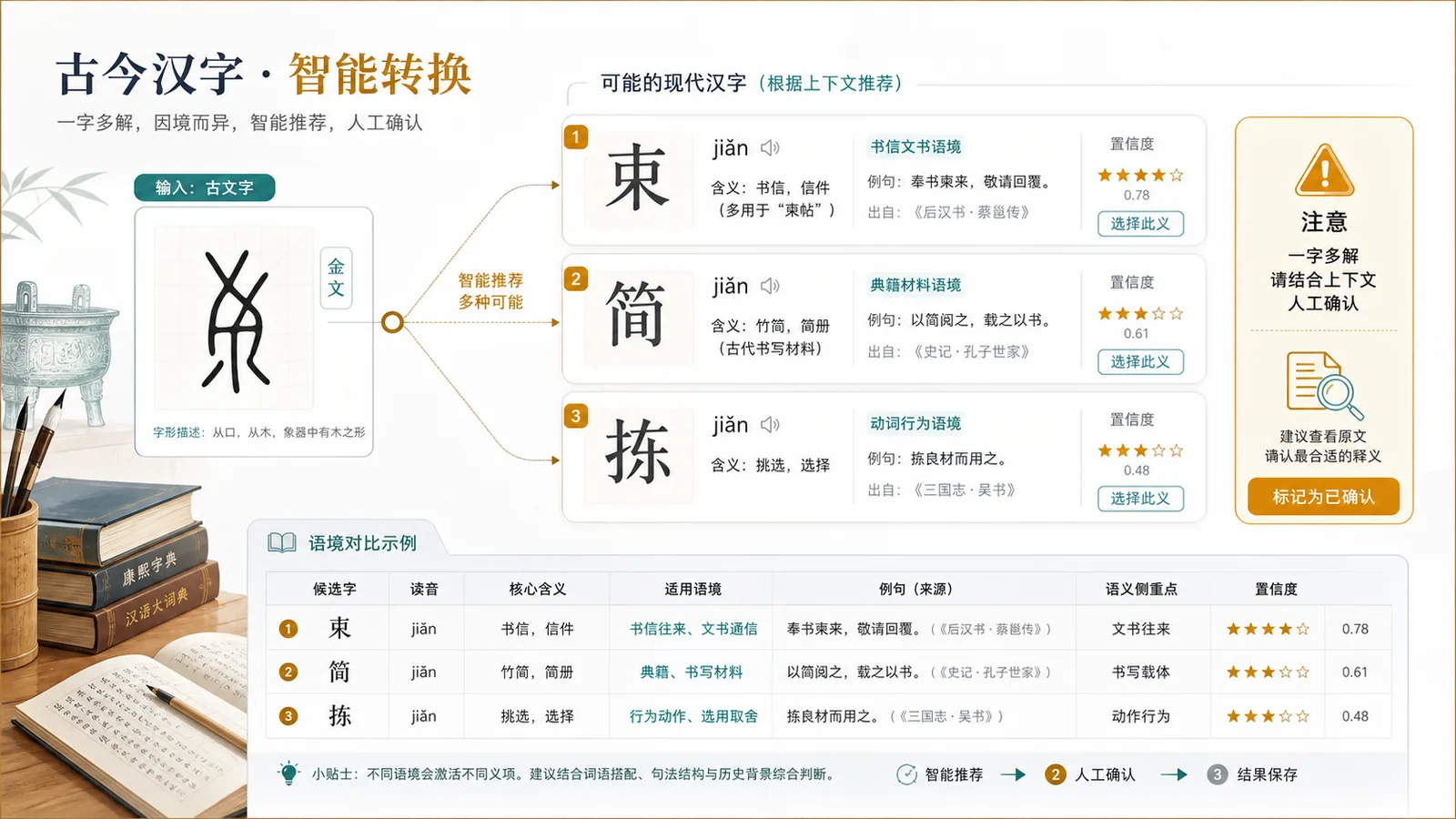Click the 例句（来源） column header

click(x=918, y=589)
